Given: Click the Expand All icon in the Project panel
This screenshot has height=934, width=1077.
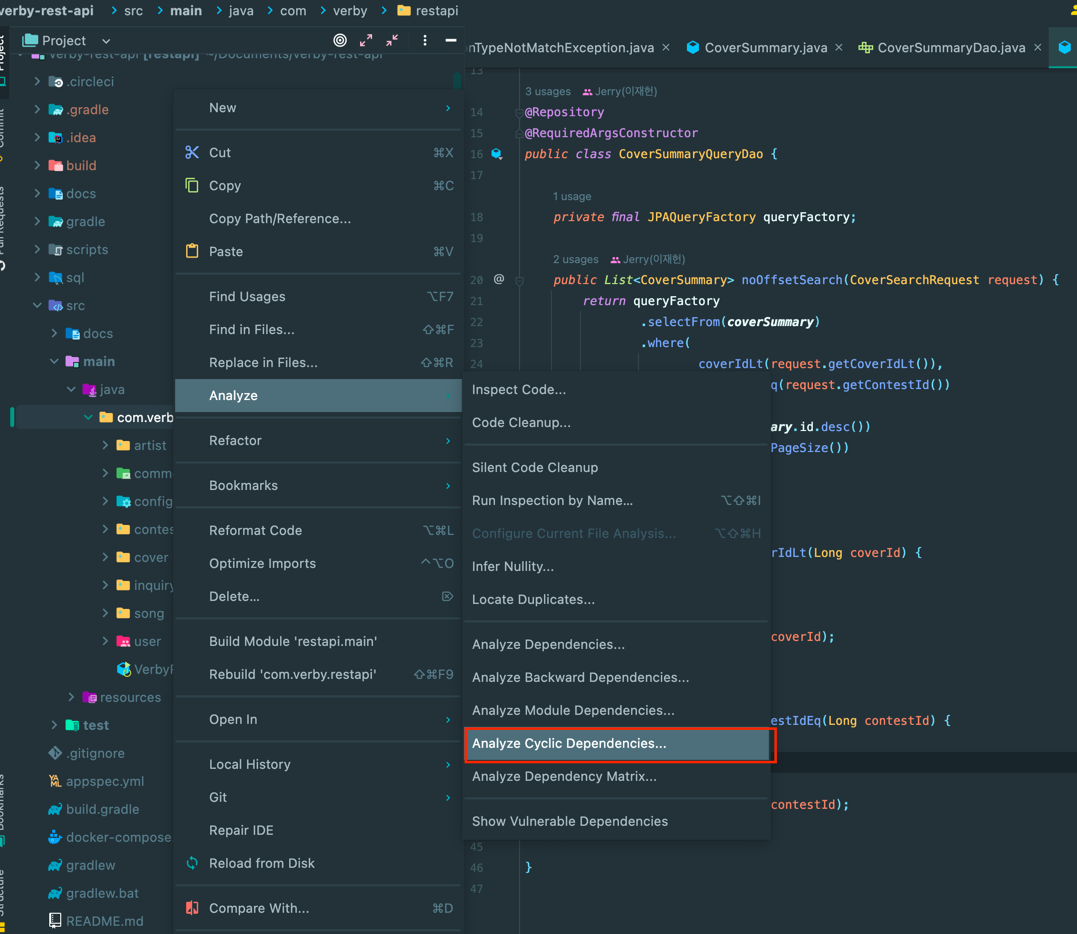Looking at the screenshot, I should click(366, 41).
